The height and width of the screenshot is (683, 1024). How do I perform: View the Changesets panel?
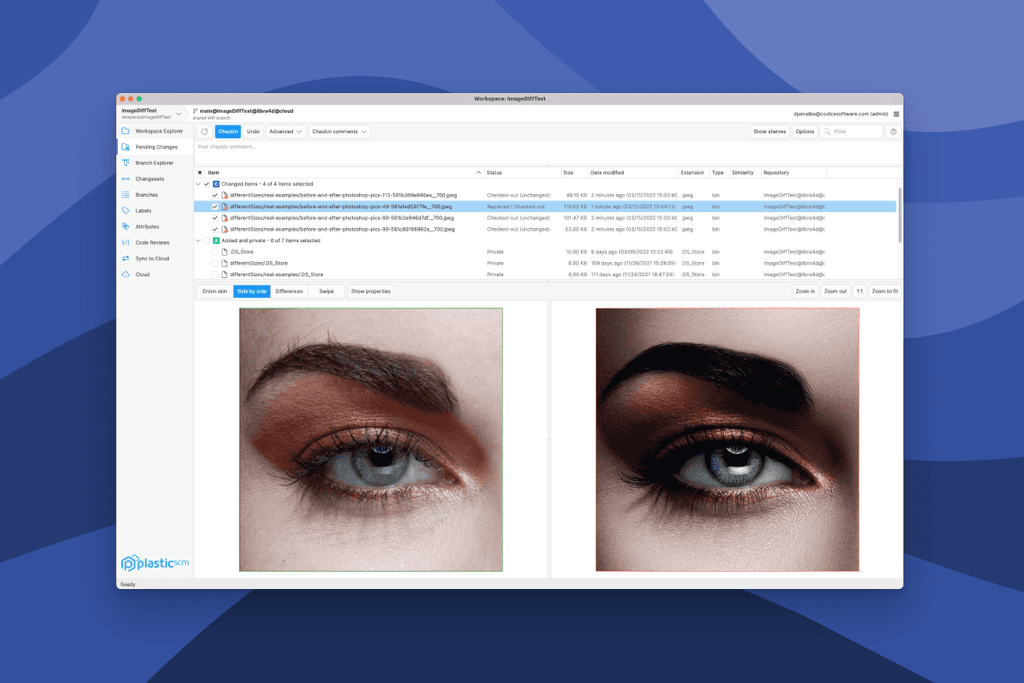coord(153,179)
